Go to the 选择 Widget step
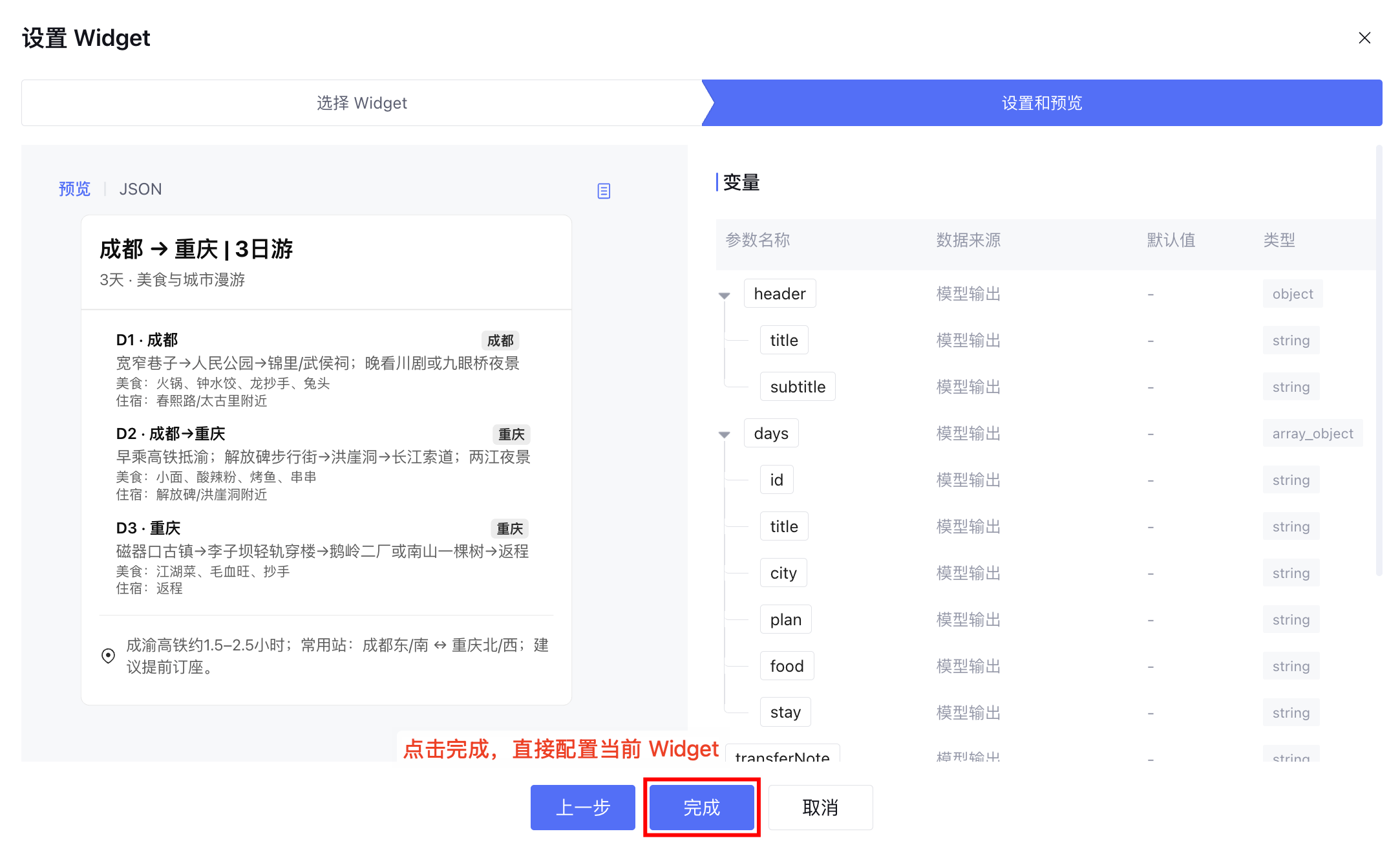Image resolution: width=1400 pixels, height=847 pixels. 361,103
